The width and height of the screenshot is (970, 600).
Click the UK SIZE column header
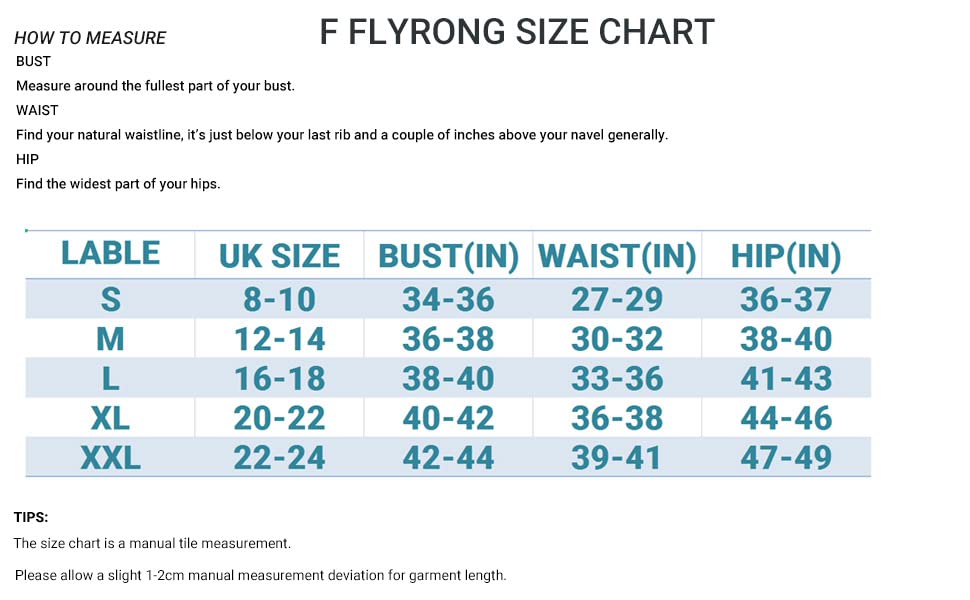point(279,256)
